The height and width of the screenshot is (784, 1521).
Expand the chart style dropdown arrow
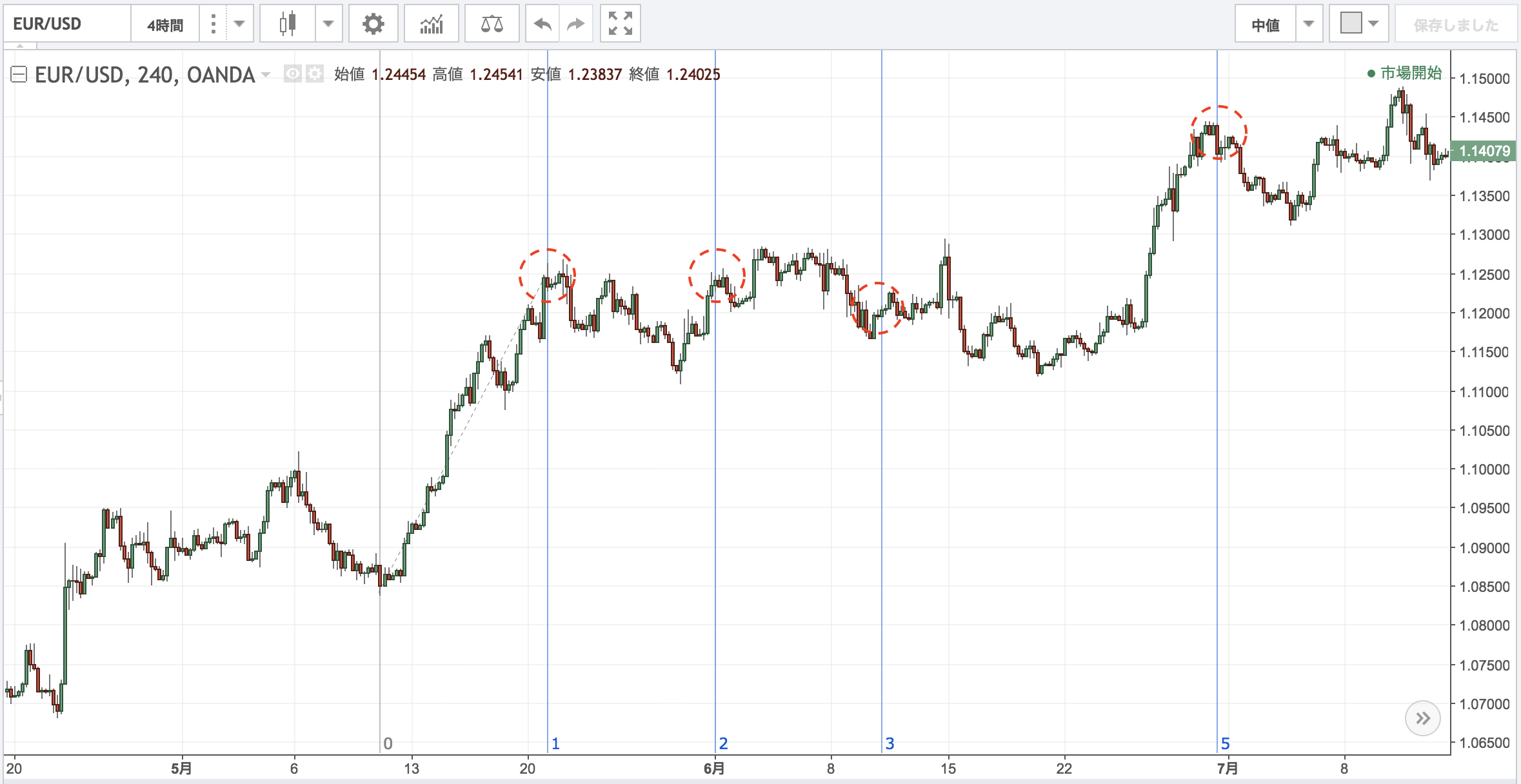(x=328, y=24)
